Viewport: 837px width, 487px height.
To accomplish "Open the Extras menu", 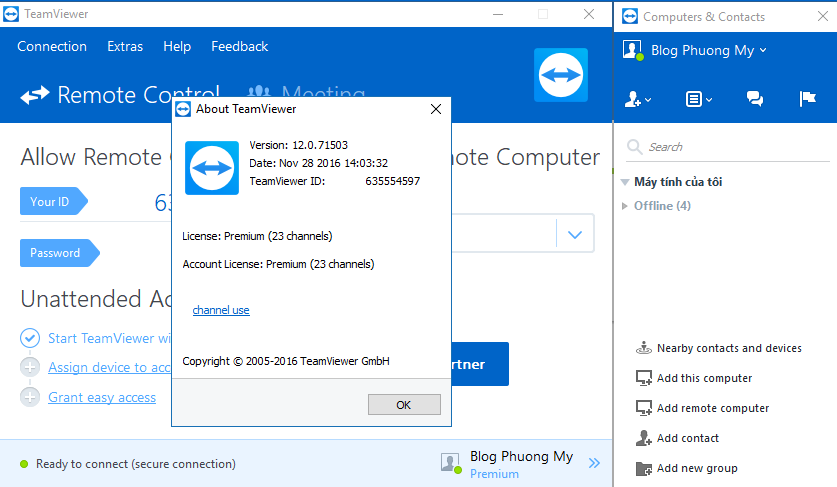I will pos(125,46).
